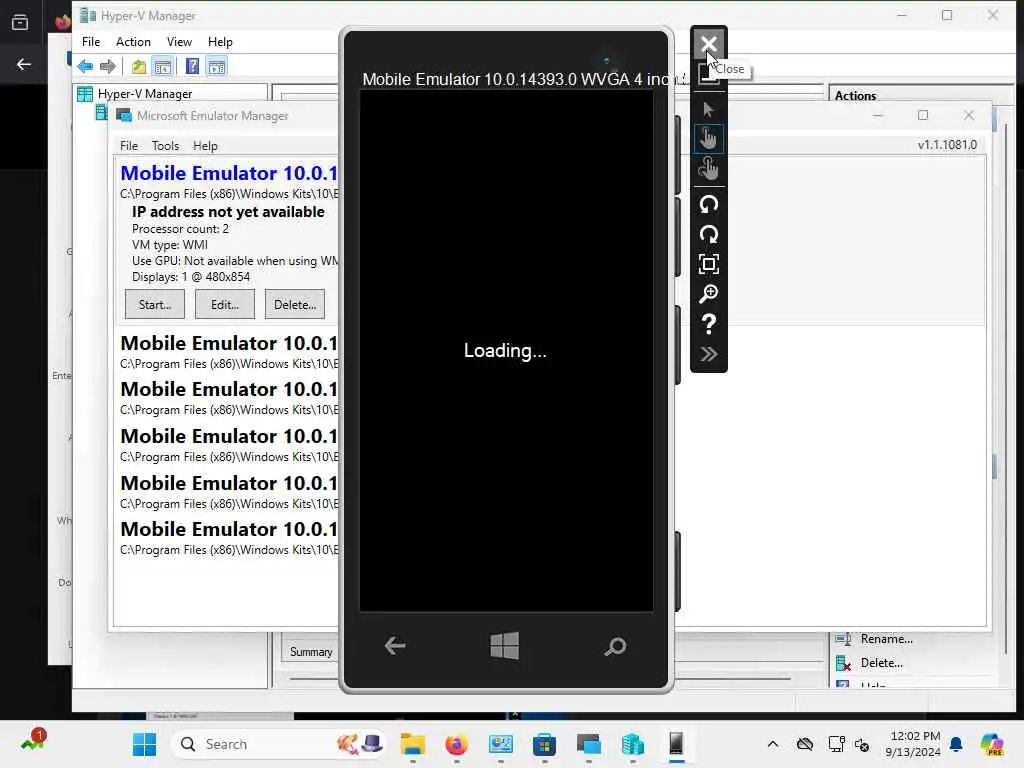Select the blue highlighted Mobile Emulator entry
This screenshot has height=768, width=1024.
click(x=229, y=174)
